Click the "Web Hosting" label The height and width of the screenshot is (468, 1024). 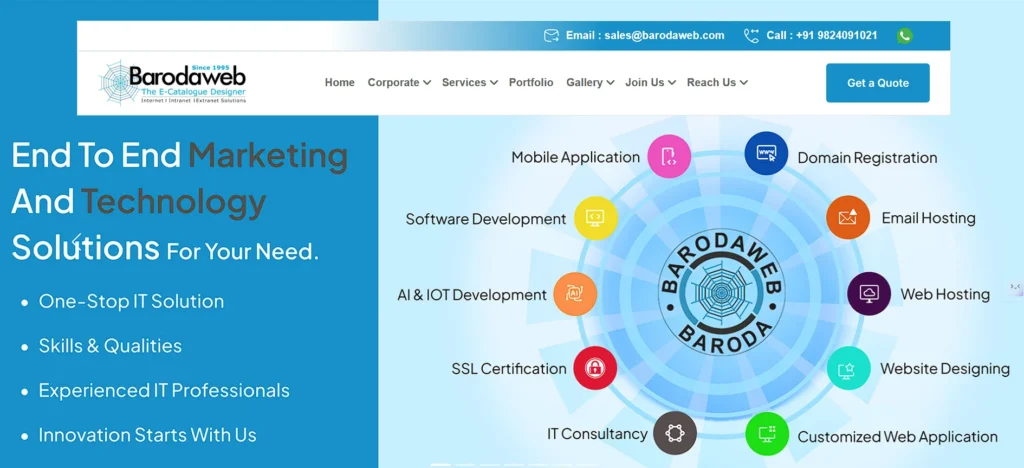pyautogui.click(x=945, y=294)
